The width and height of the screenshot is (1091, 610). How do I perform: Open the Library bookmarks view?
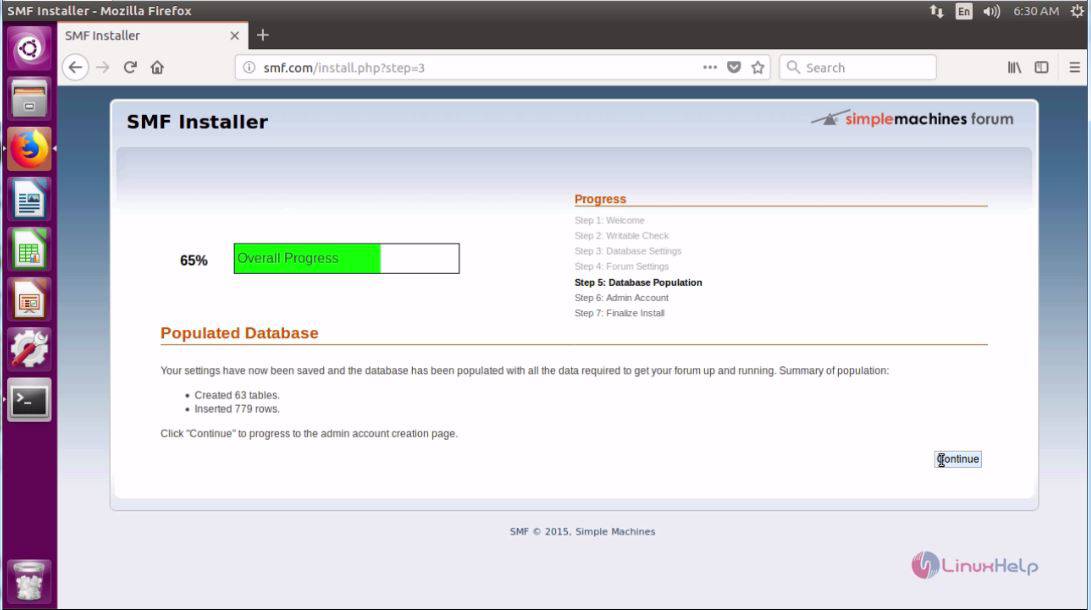[1014, 67]
